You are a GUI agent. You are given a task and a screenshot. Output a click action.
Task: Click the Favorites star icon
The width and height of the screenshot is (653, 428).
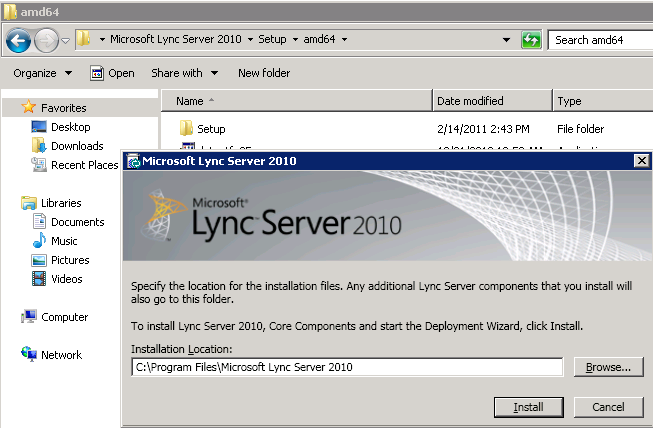coord(29,107)
